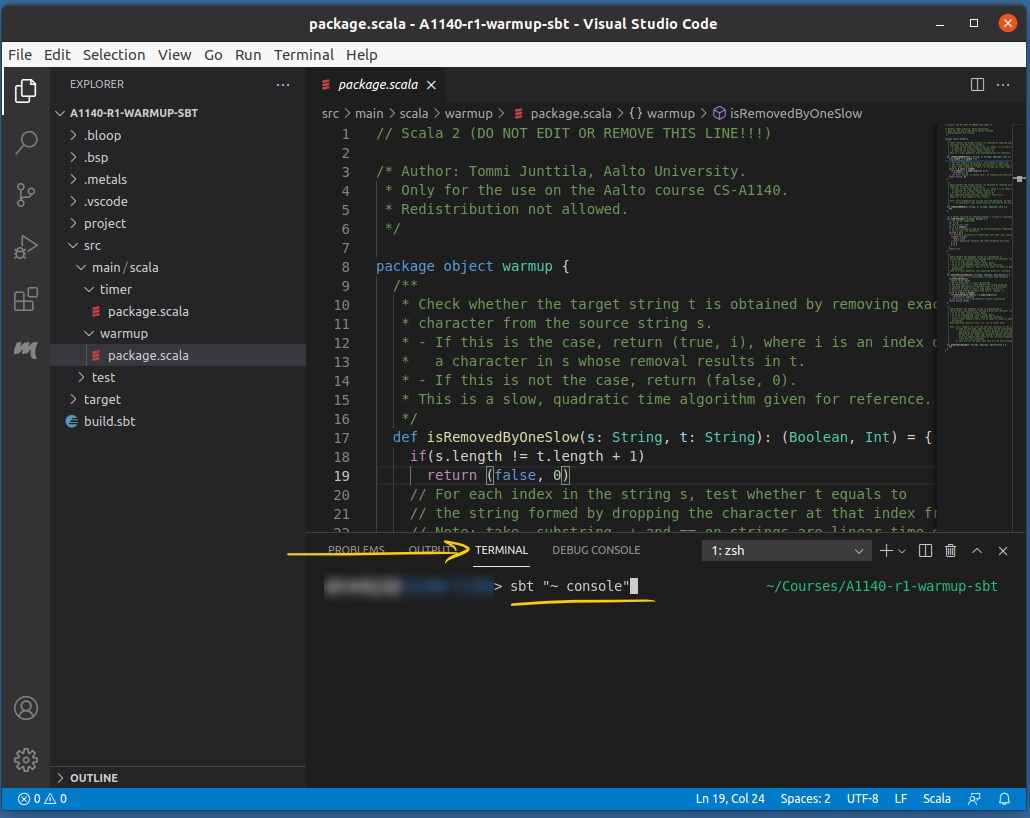
Task: Open the notifications bell in status bar
Action: point(1004,799)
